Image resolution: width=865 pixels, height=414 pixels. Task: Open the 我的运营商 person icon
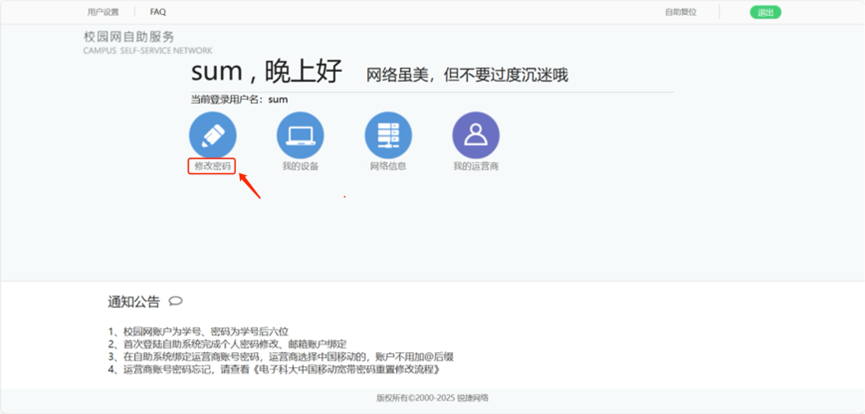[475, 134]
